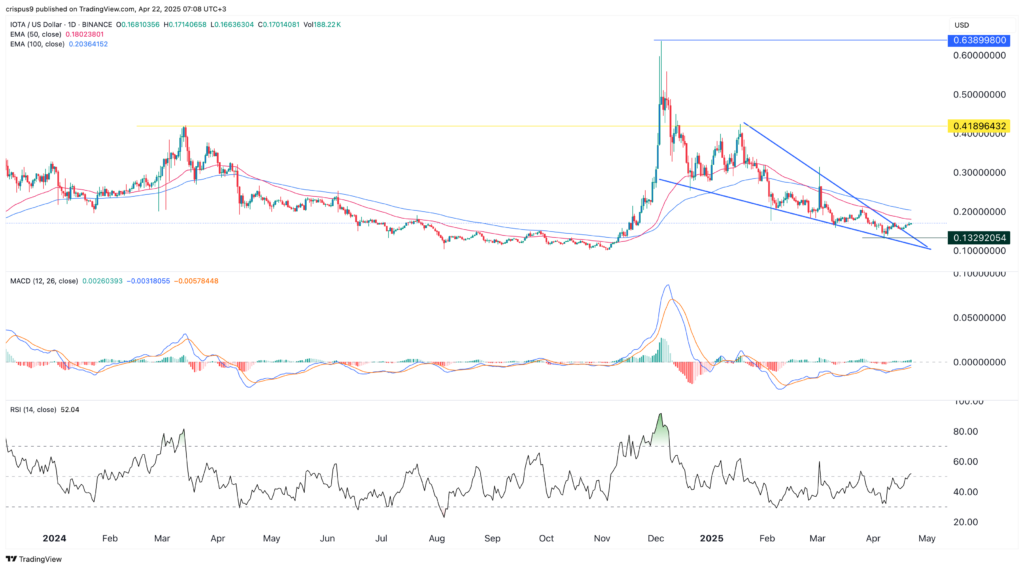The height and width of the screenshot is (569, 1024).
Task: Select the blue 0.63899800 price label
Action: (979, 41)
